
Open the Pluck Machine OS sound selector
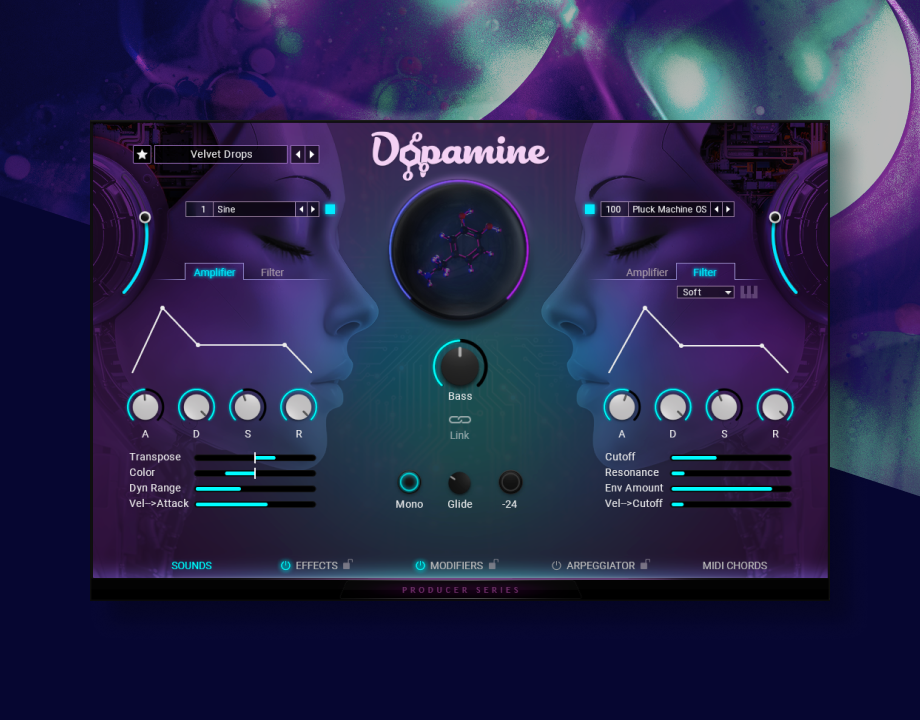click(x=668, y=209)
